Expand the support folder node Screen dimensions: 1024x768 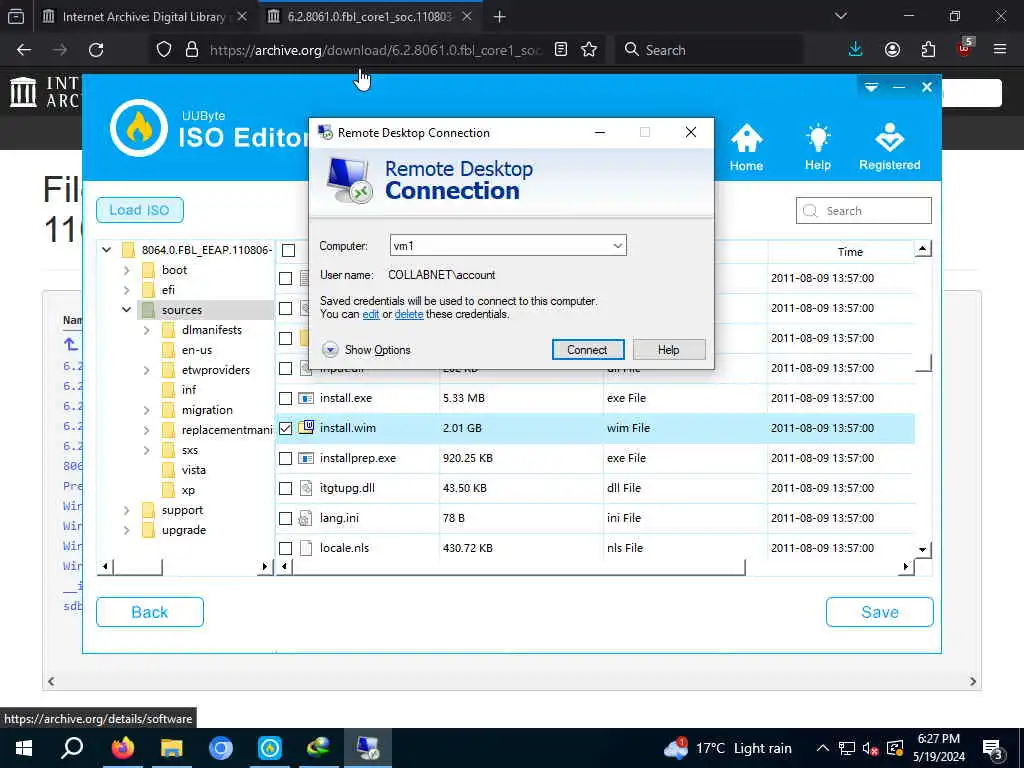tap(127, 511)
